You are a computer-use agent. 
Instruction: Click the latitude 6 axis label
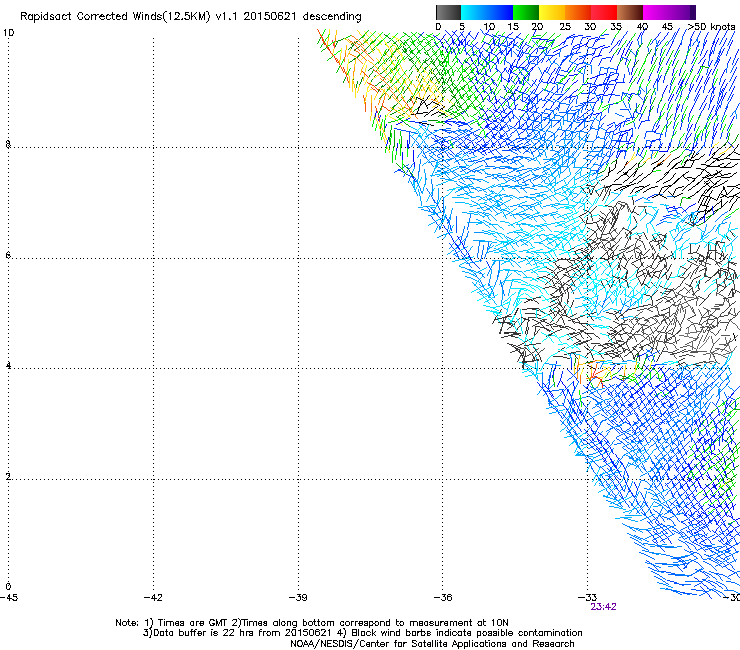pos(8,255)
